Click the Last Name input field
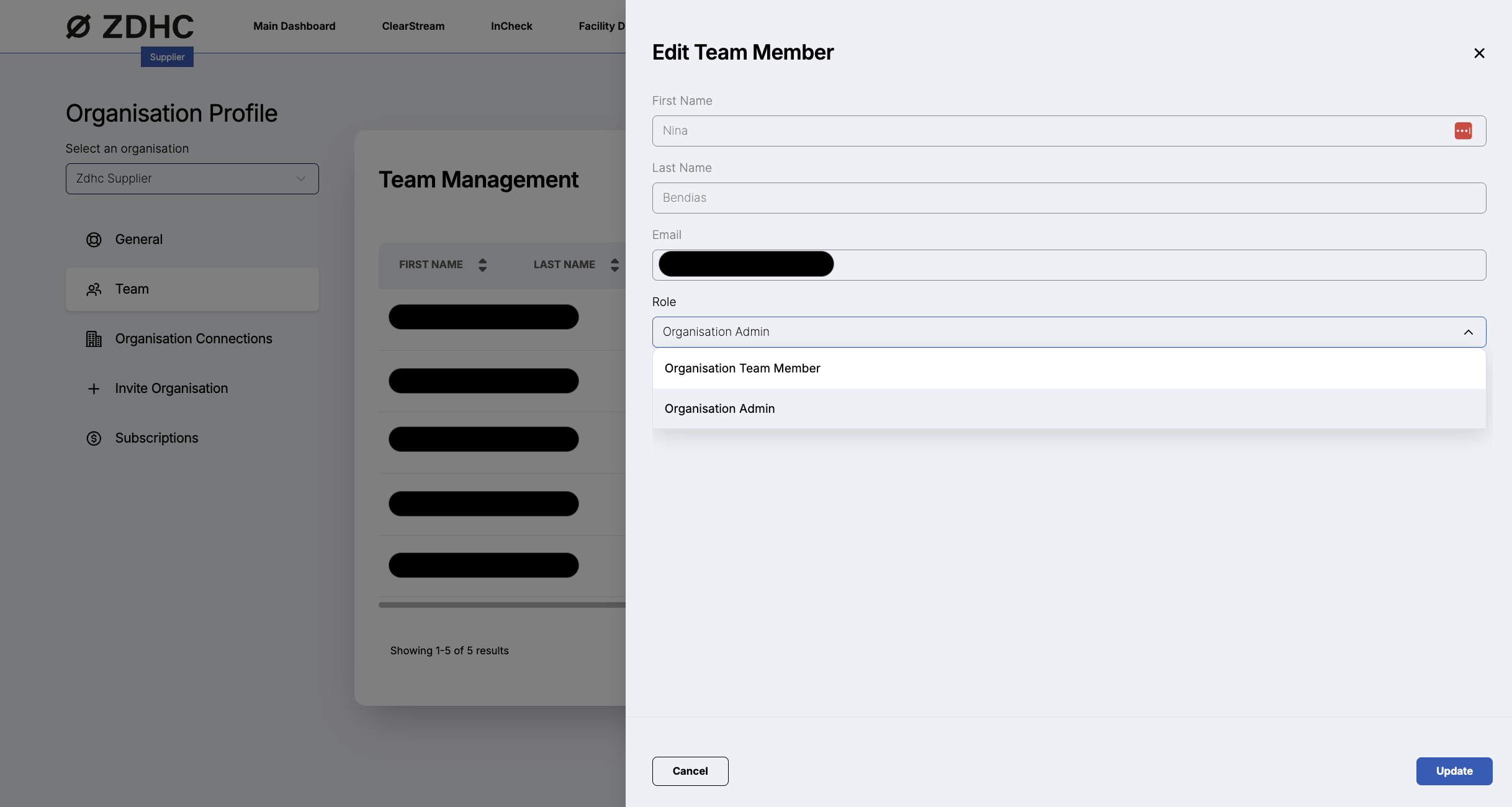Screen dimensions: 1512x807 coord(1069,198)
